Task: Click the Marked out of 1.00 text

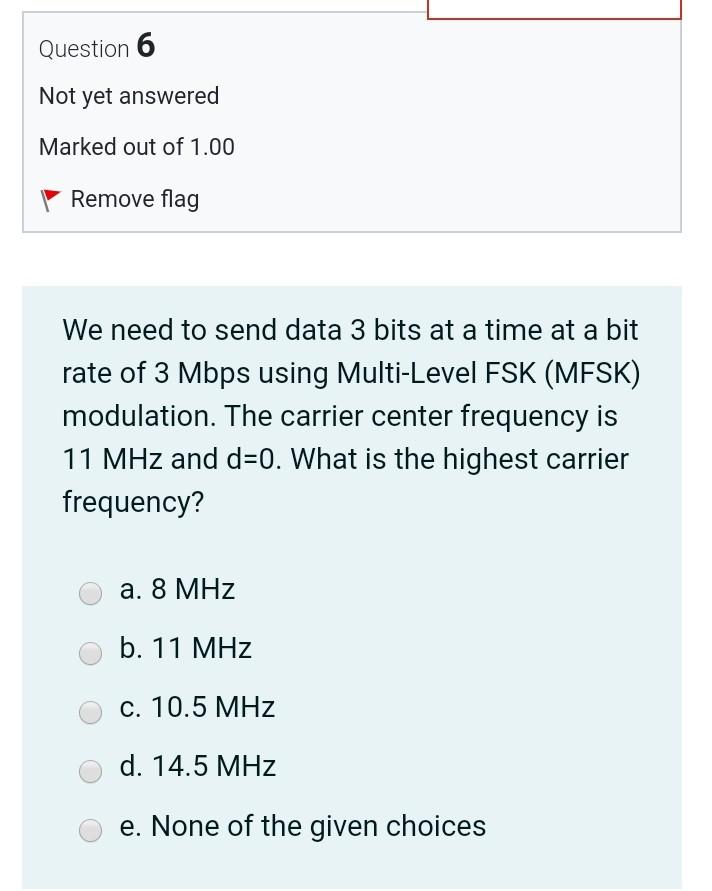Action: [x=136, y=147]
